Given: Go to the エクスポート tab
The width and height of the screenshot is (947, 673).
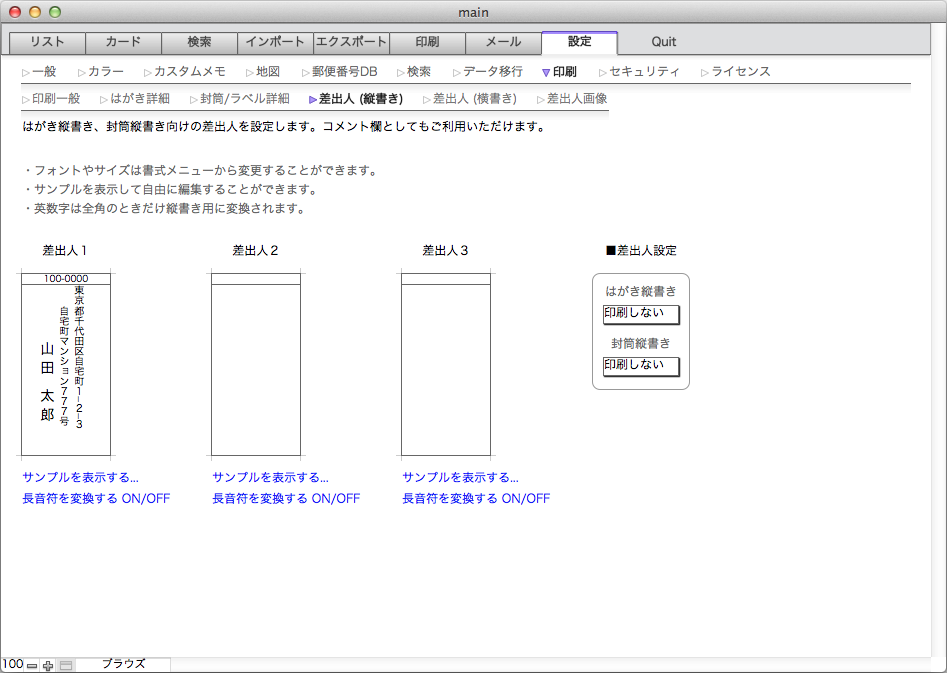Looking at the screenshot, I should (351, 42).
